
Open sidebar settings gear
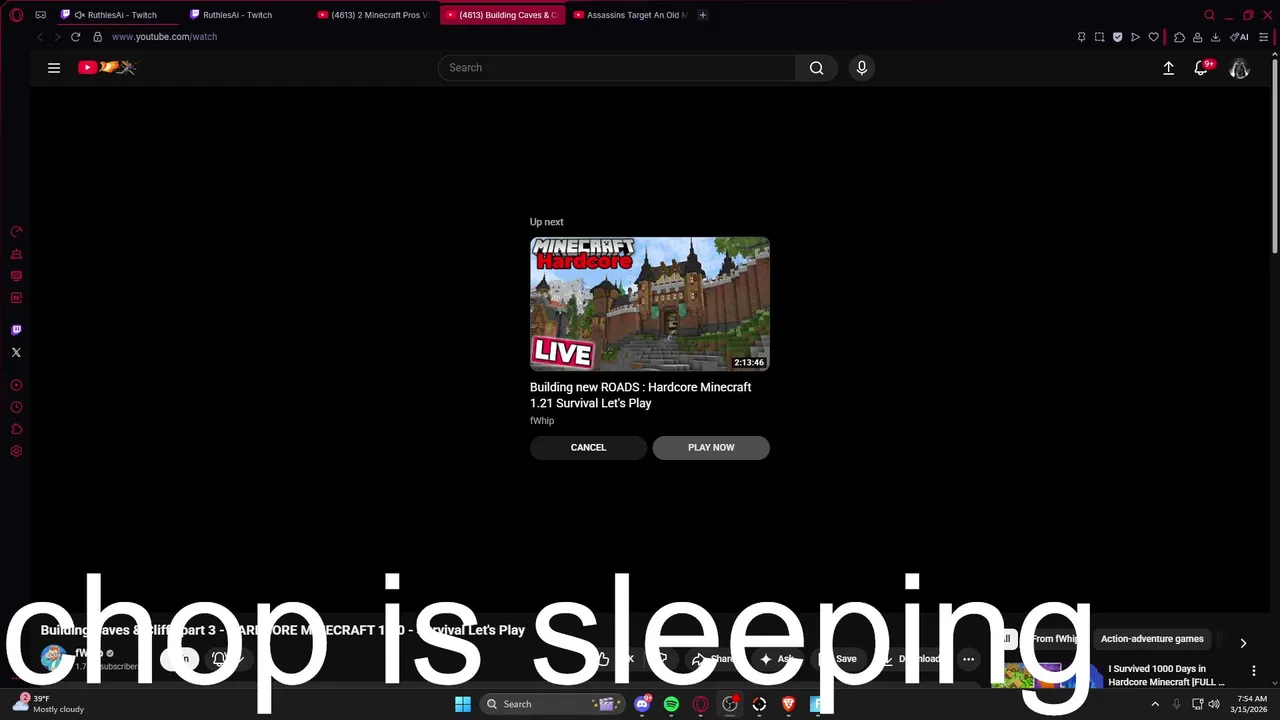pyautogui.click(x=16, y=451)
